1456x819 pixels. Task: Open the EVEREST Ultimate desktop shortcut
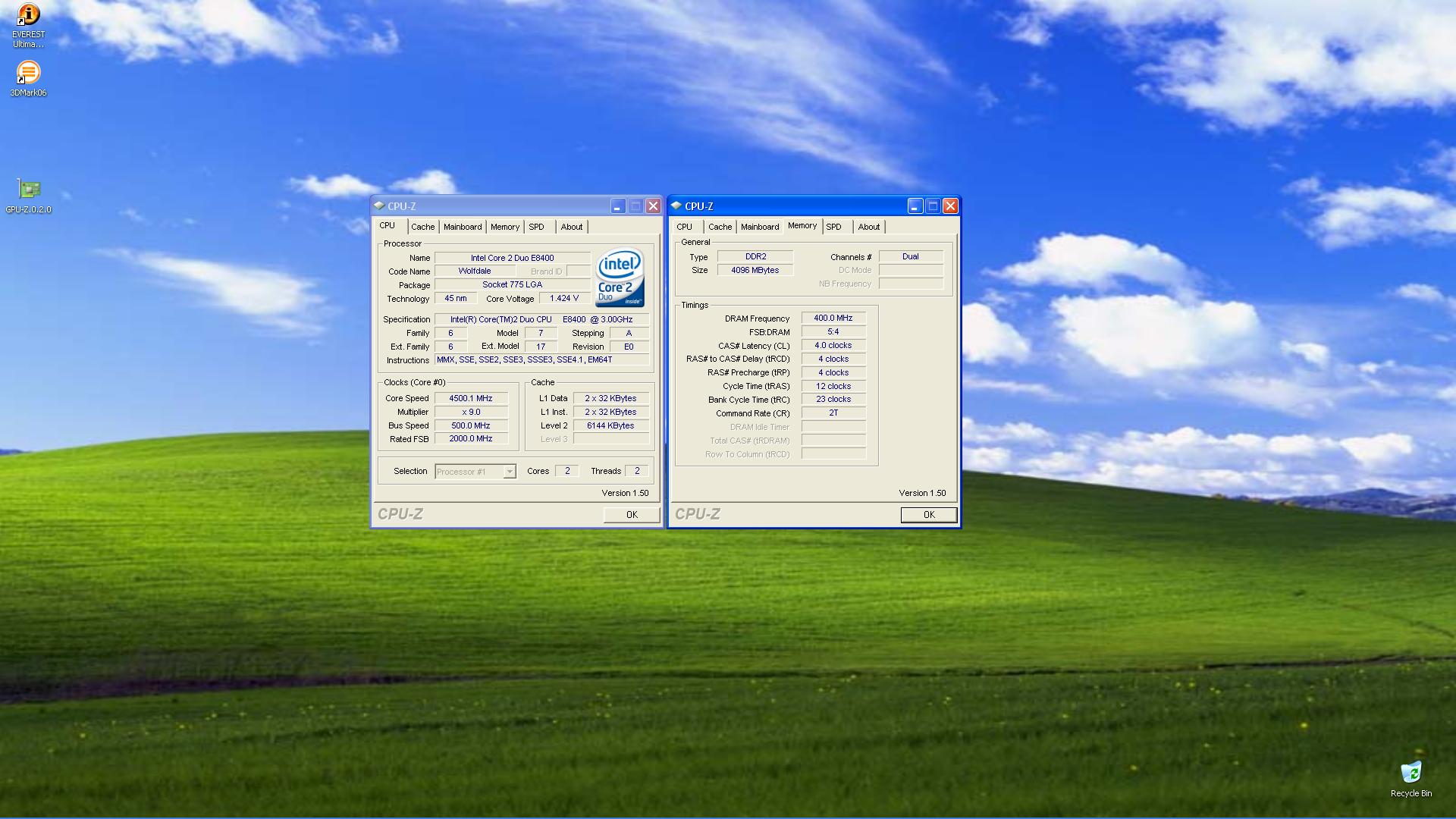click(28, 25)
